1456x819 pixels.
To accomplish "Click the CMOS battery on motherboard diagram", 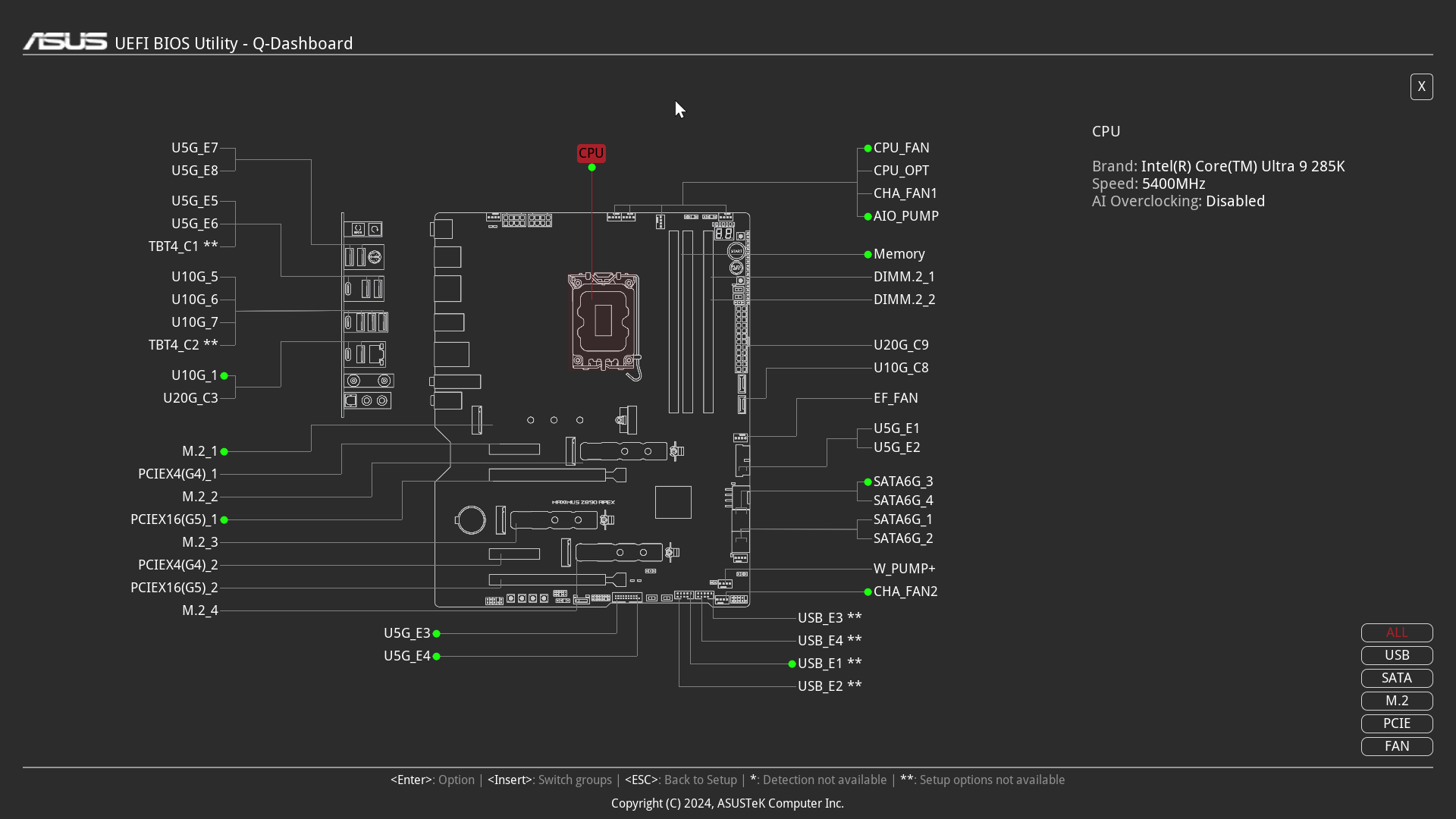I will [470, 520].
